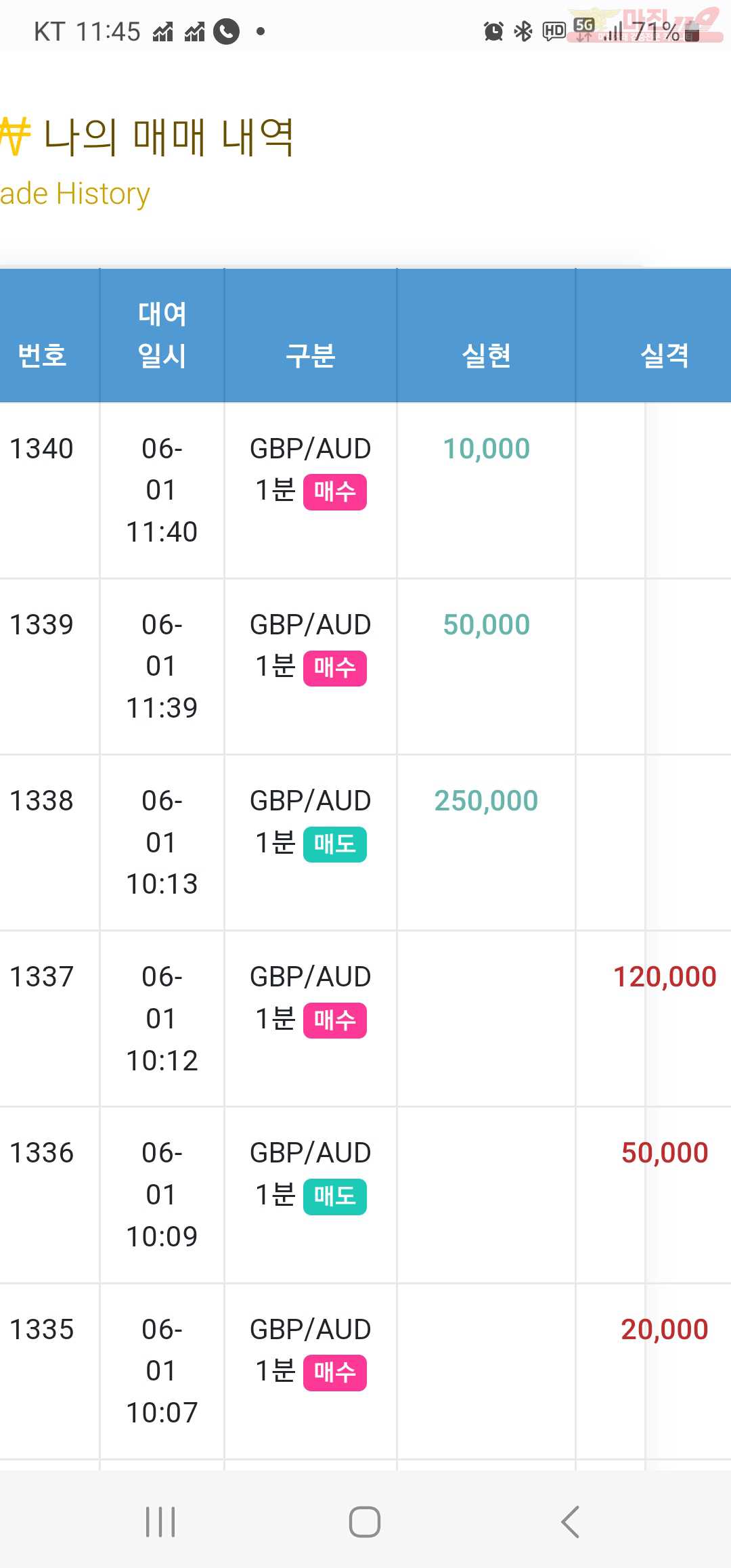731x1568 pixels.
Task: Tap the alarm icon in status bar
Action: (493, 30)
